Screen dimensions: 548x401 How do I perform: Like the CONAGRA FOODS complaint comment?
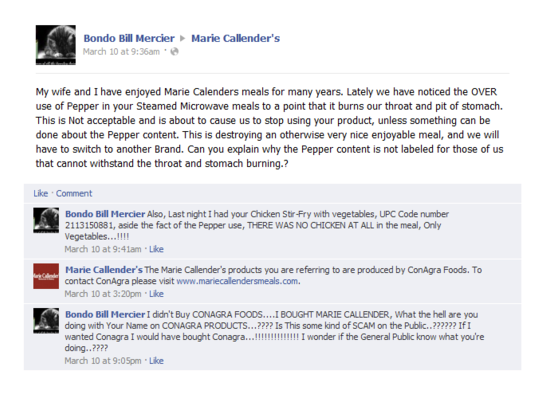click(156, 361)
